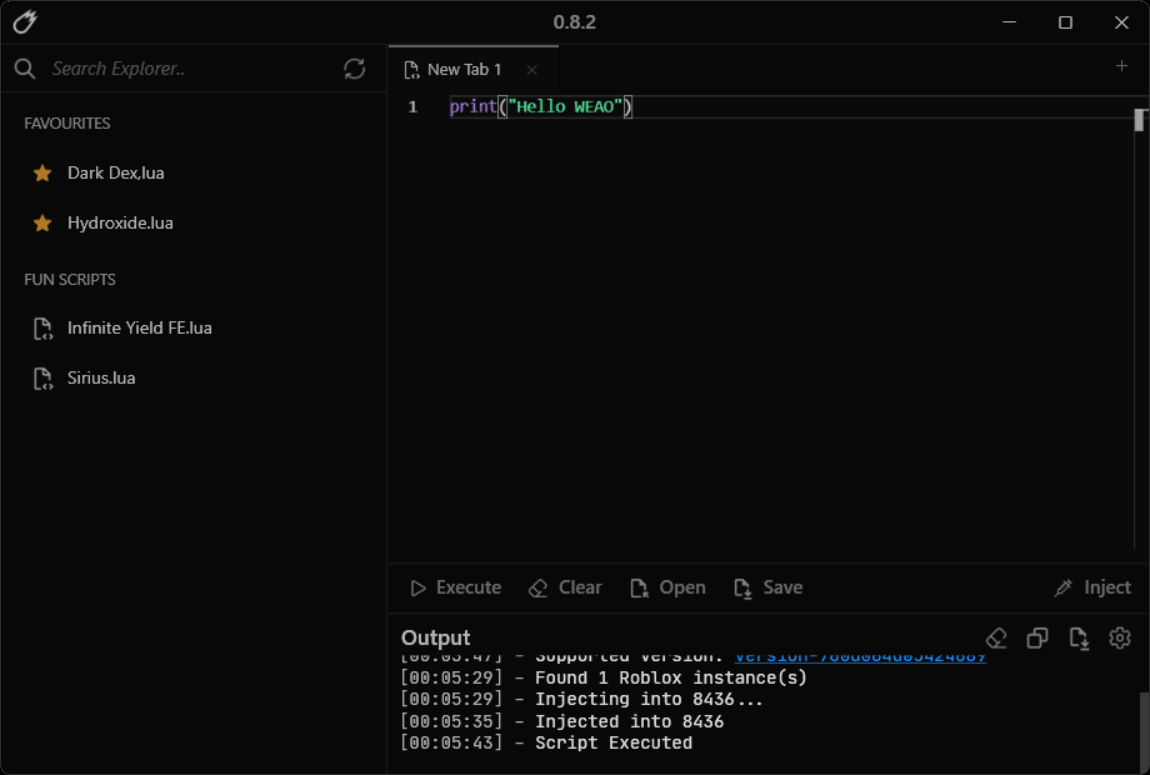Click 'Found 1 Roblox instance(s)' output line
The height and width of the screenshot is (775, 1150).
604,678
